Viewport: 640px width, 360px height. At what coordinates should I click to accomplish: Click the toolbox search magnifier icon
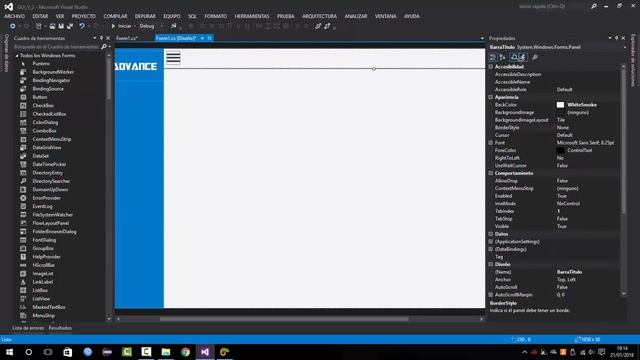click(104, 47)
